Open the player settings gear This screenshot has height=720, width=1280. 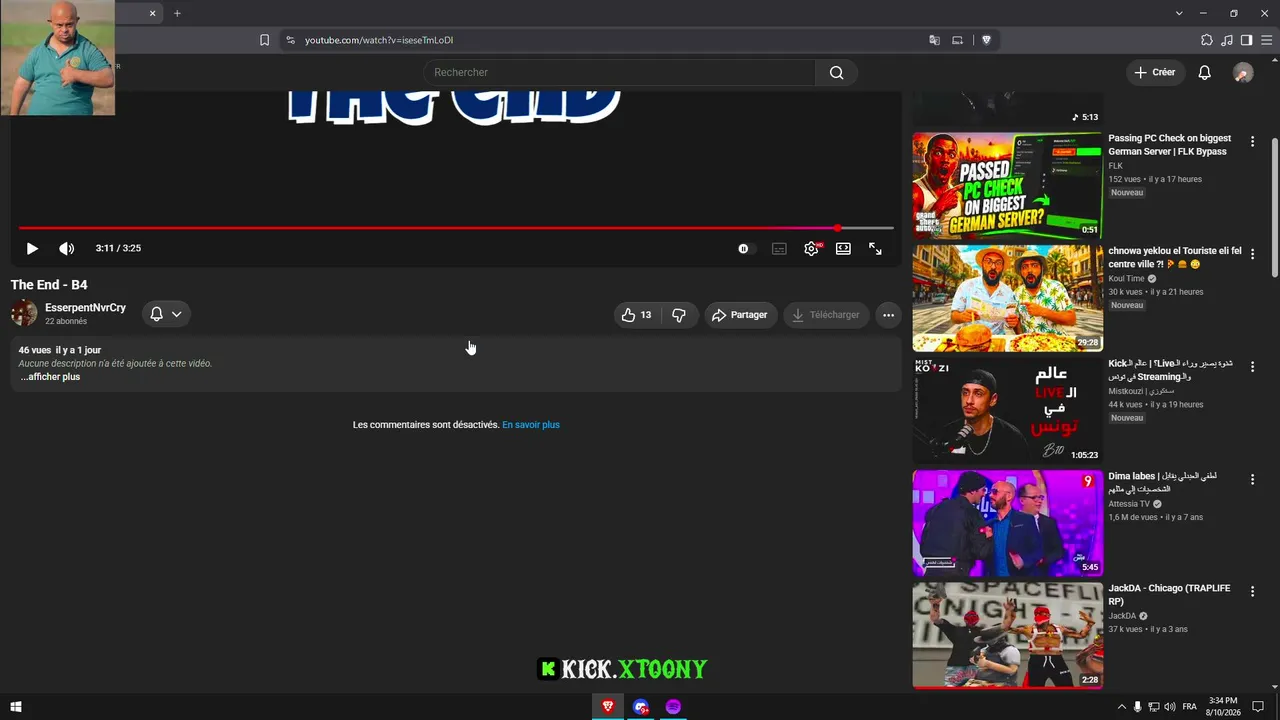[x=811, y=249]
